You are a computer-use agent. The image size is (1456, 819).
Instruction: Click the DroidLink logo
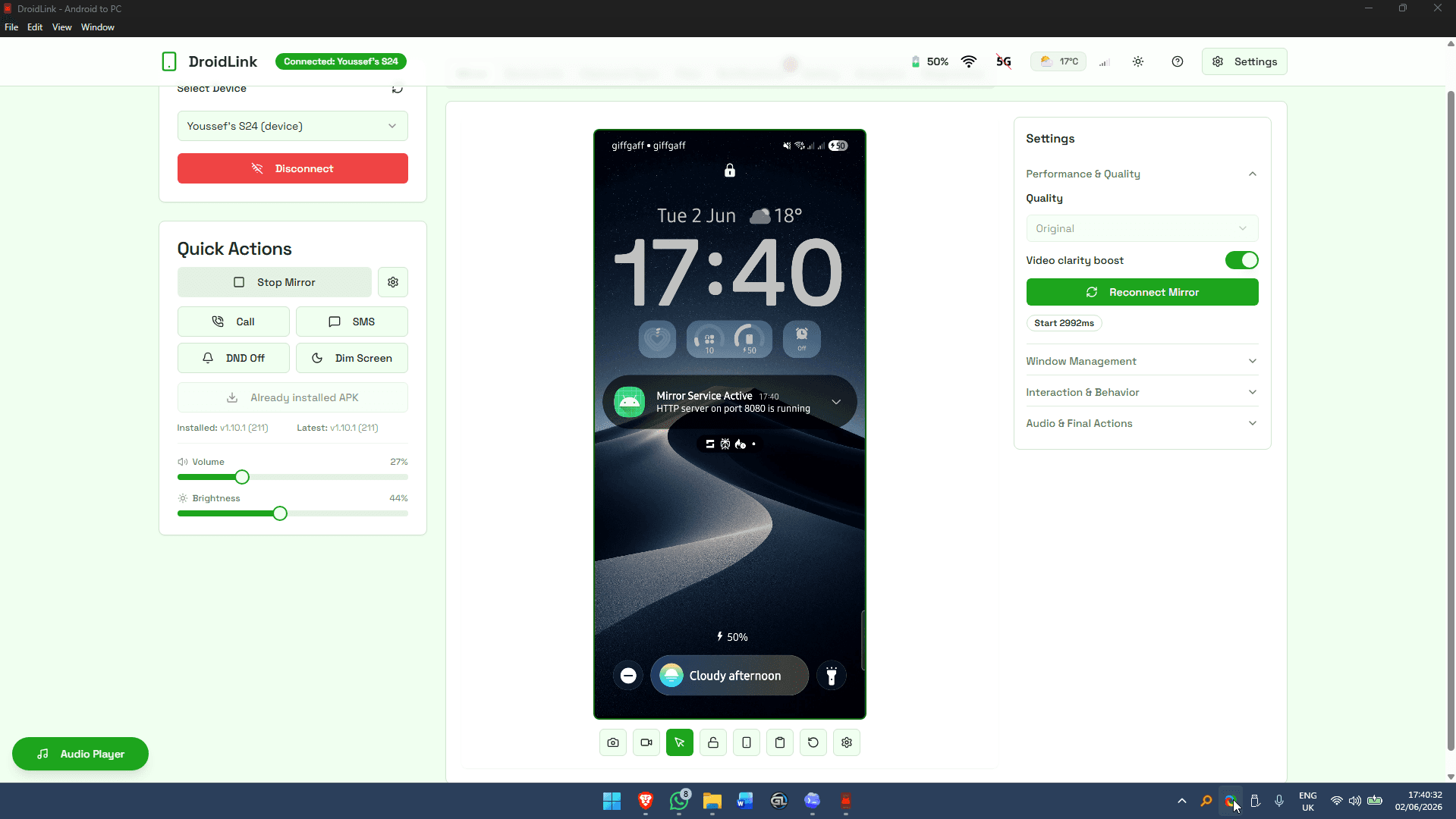169,61
